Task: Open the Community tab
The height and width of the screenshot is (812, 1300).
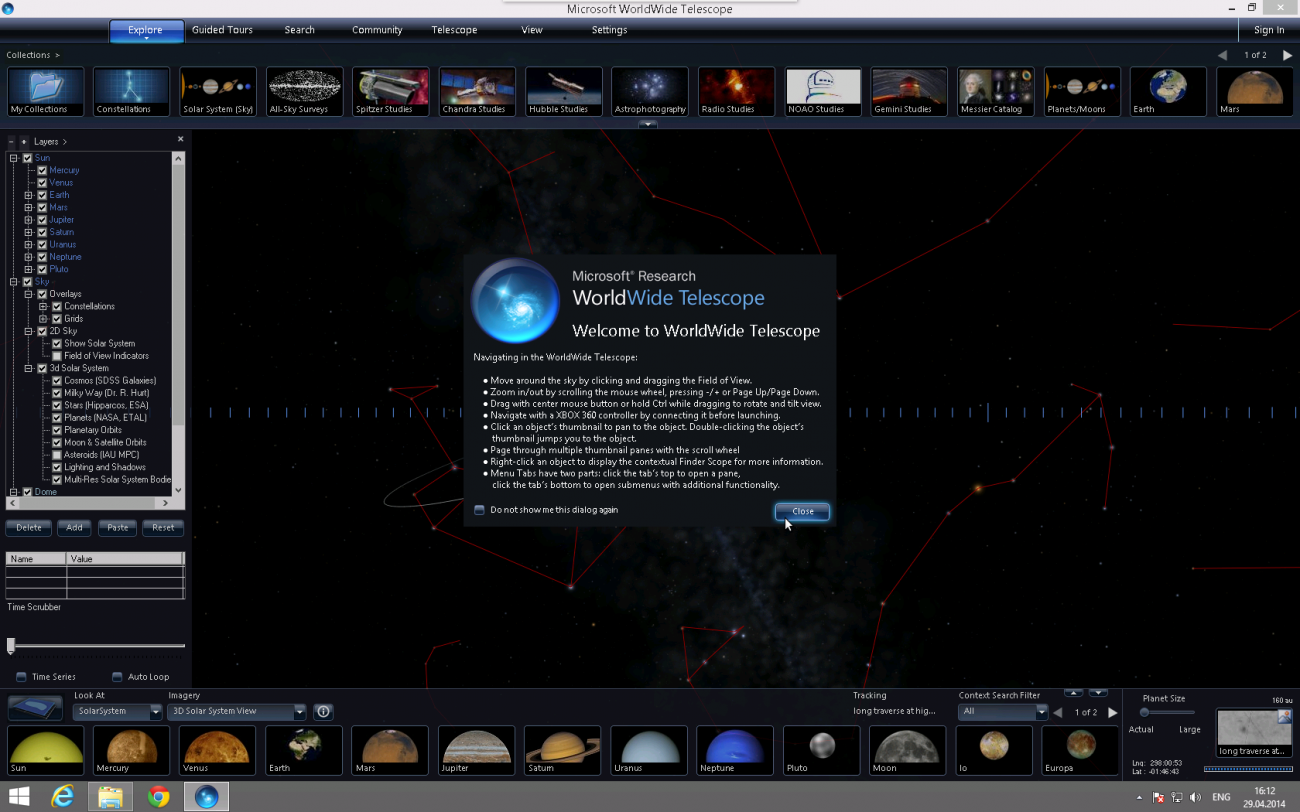Action: (x=377, y=30)
